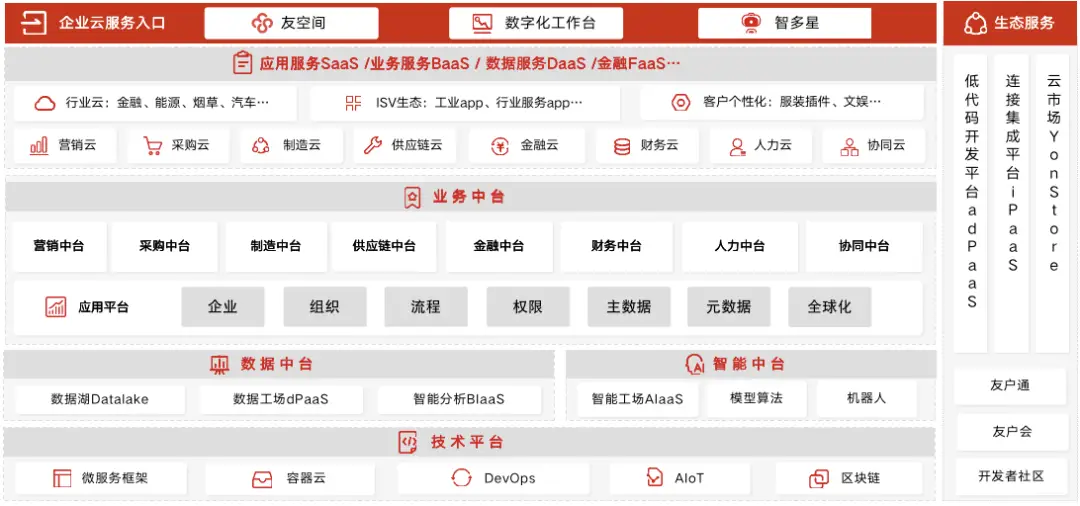Click the 智多星 robot icon
Viewport: 1080px width, 506px height.
tap(751, 23)
